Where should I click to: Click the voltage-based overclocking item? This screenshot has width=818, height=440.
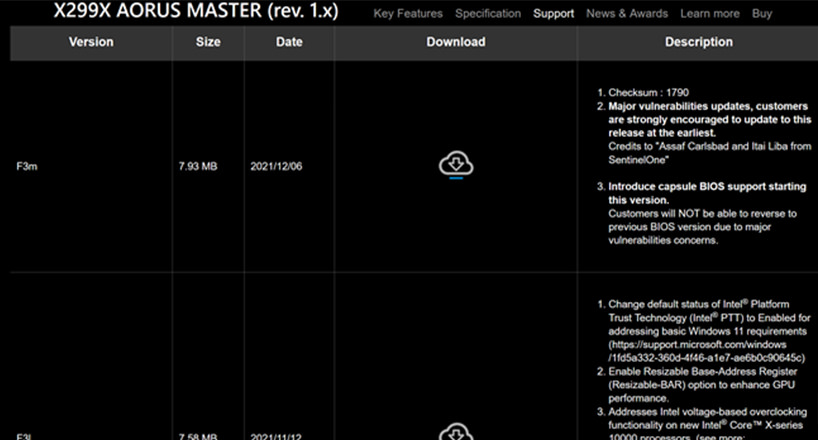[707, 424]
